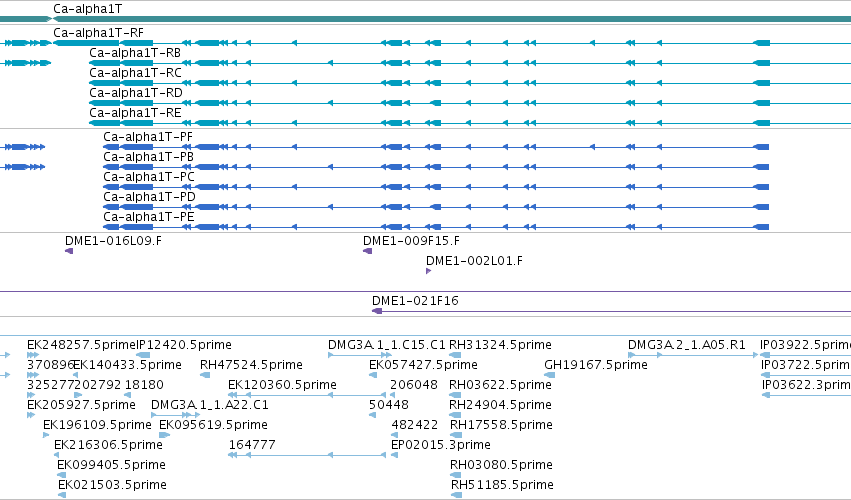Select GH19167.5prime EST label
The image size is (851, 500).
coord(596,365)
